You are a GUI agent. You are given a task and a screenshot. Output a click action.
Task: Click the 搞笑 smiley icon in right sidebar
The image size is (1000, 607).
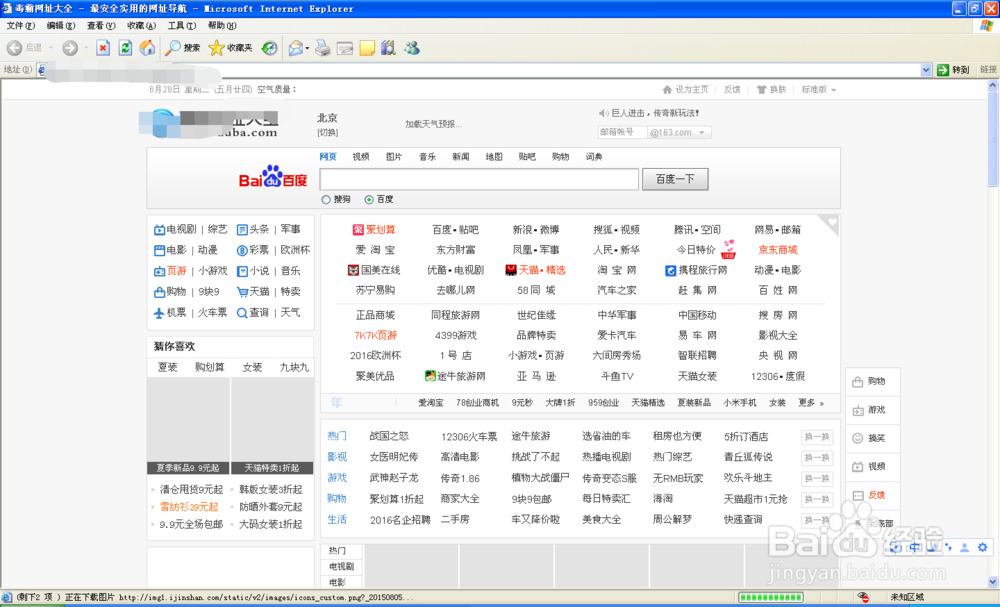[858, 438]
